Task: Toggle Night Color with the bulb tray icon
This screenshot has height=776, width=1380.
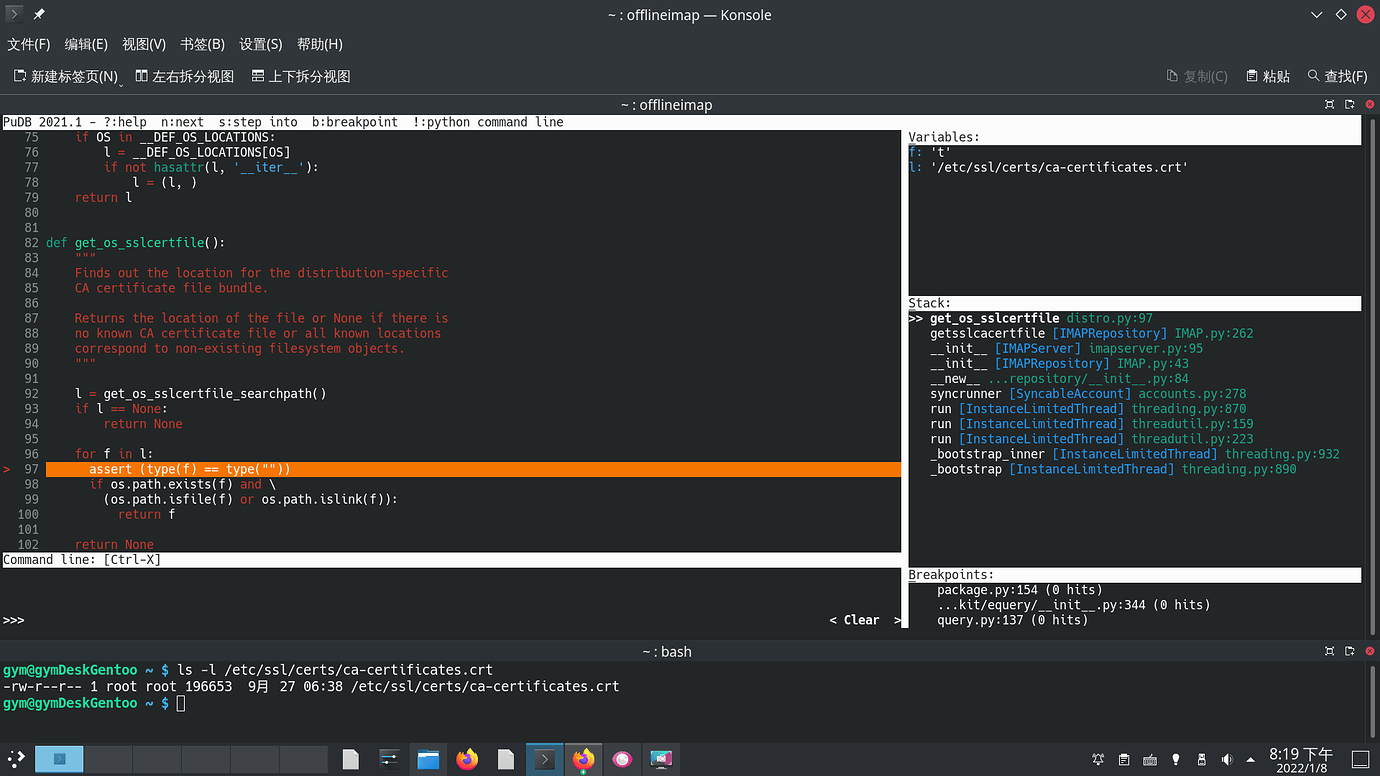Action: pyautogui.click(x=1175, y=760)
